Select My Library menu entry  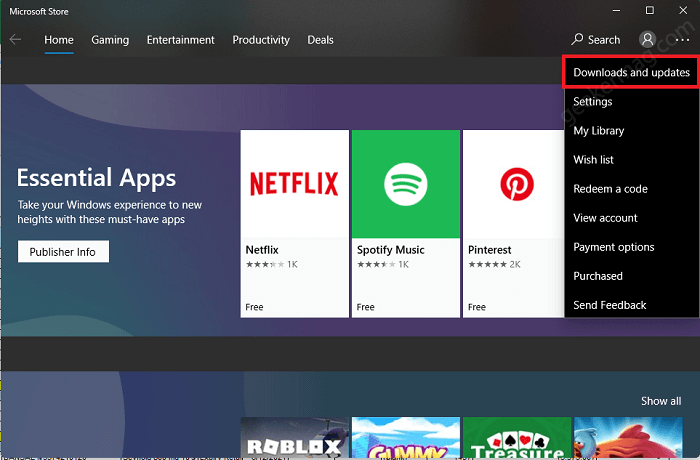631,131
